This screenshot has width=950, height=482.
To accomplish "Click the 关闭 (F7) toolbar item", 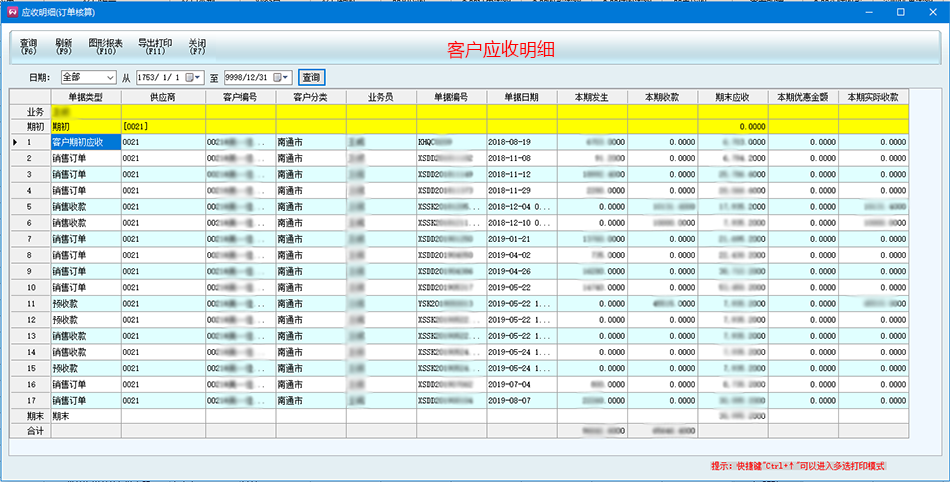I will pyautogui.click(x=198, y=47).
